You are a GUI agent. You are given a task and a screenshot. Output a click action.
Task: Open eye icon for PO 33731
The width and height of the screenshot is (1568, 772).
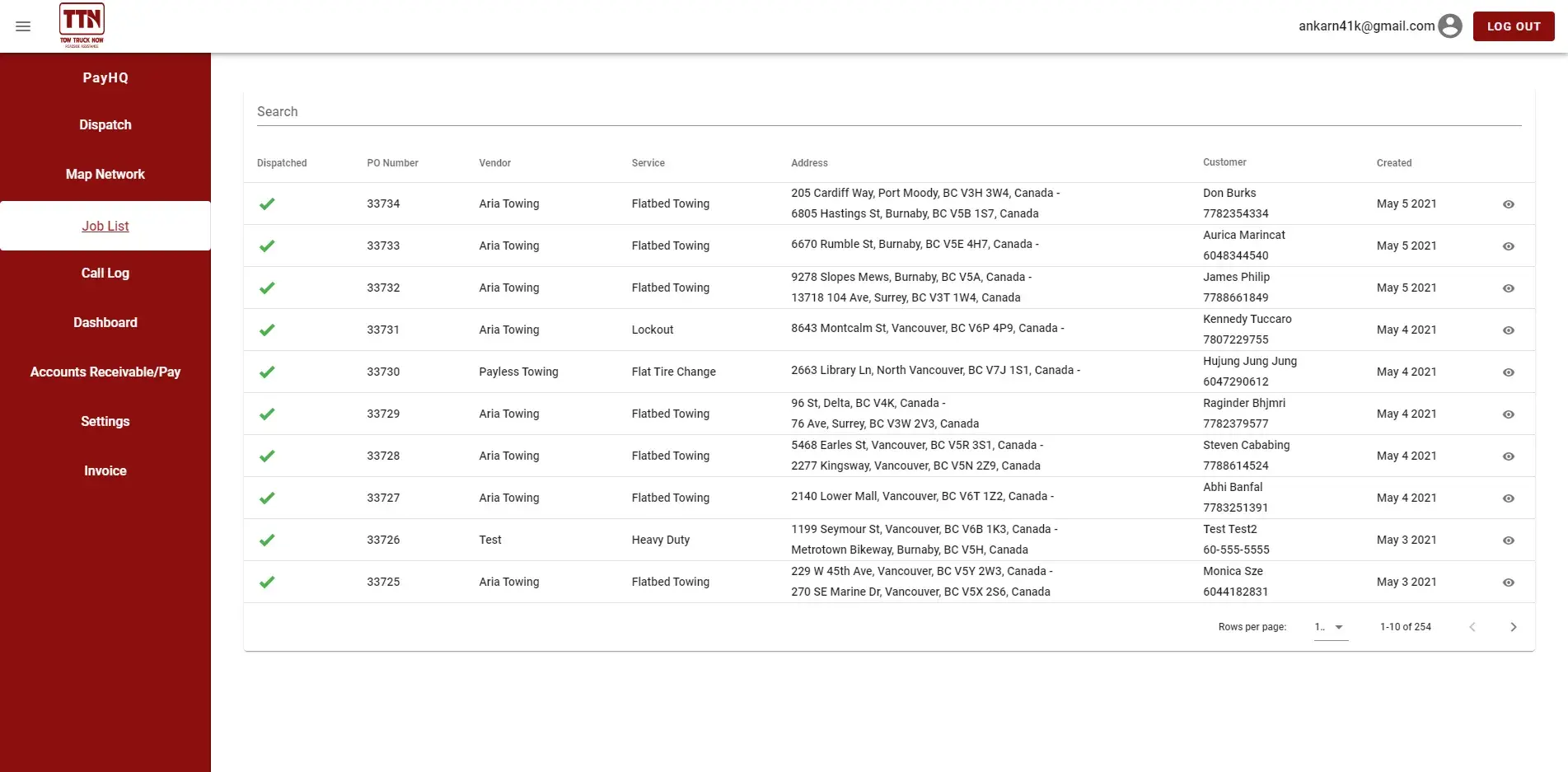1508,330
